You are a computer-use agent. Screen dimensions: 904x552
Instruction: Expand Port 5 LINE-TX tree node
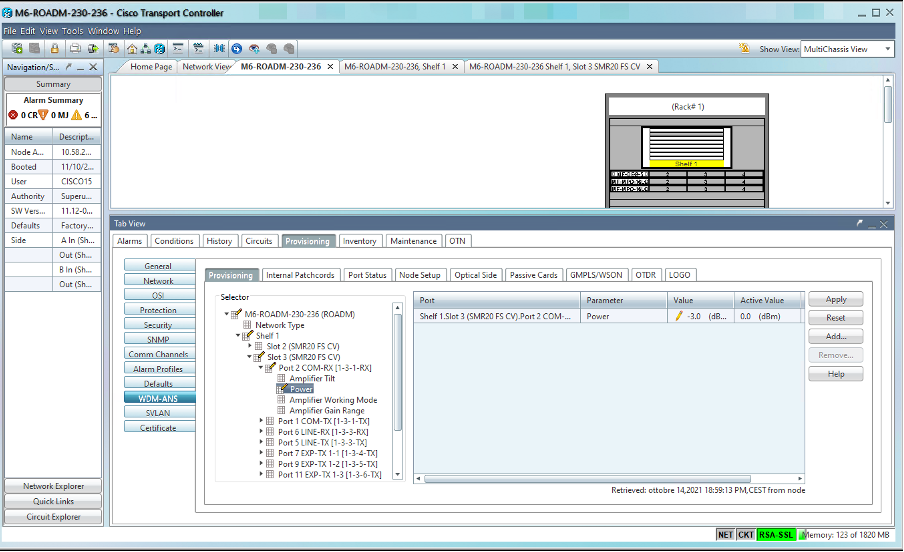[x=261, y=442]
